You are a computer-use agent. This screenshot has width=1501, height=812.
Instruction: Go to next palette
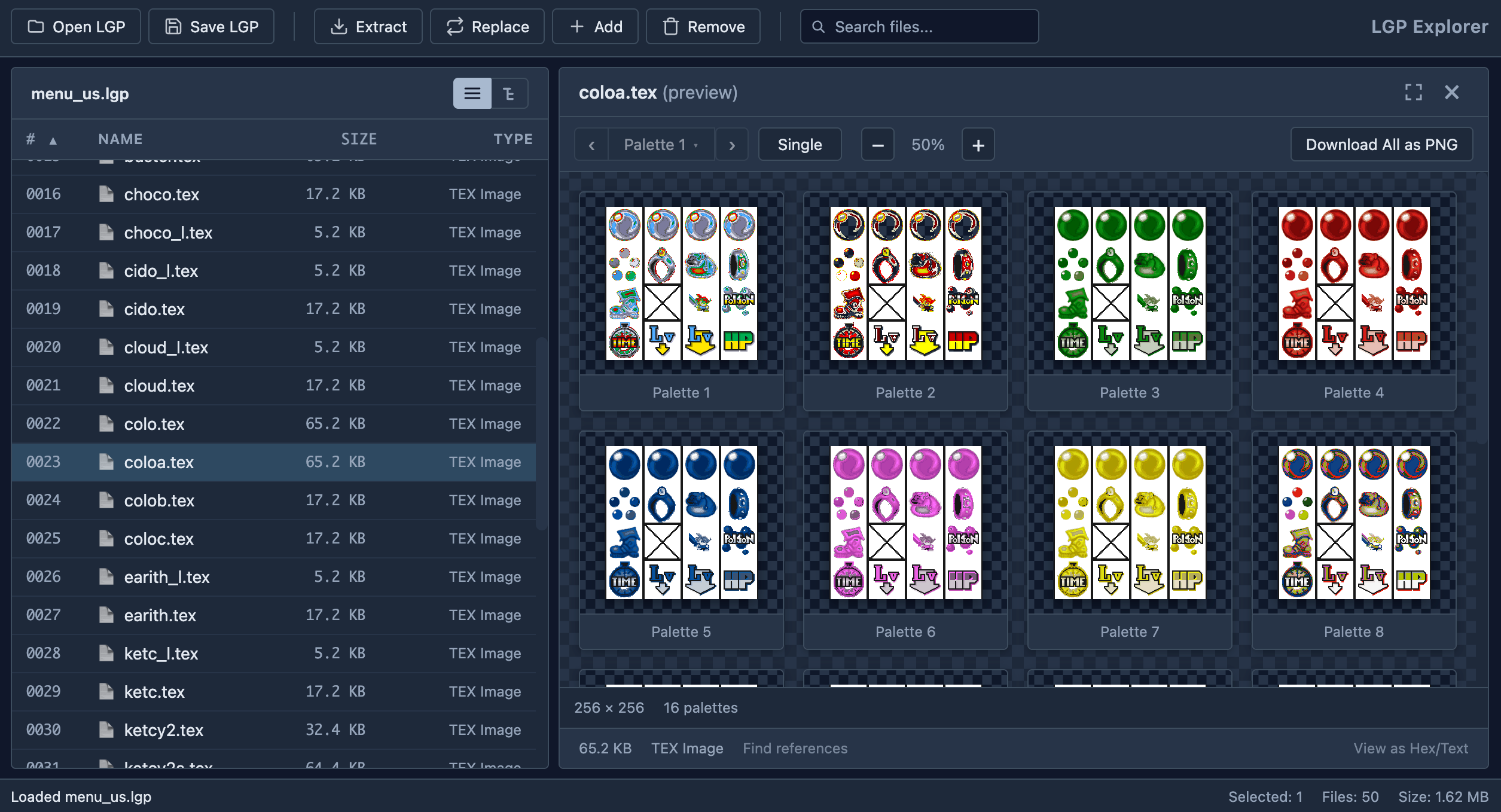pos(732,145)
